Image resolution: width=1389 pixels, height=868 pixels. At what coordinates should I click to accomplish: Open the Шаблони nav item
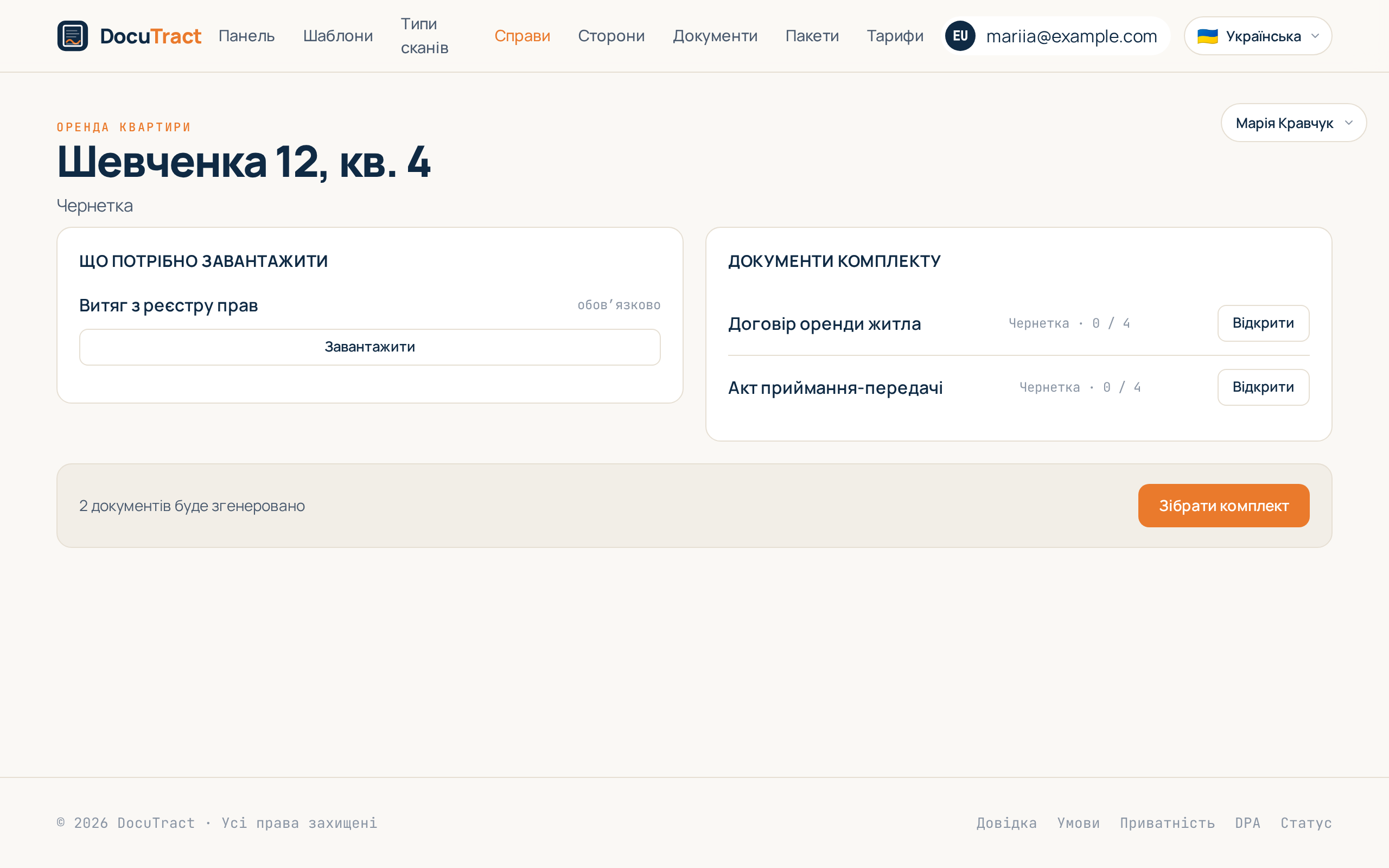point(338,36)
